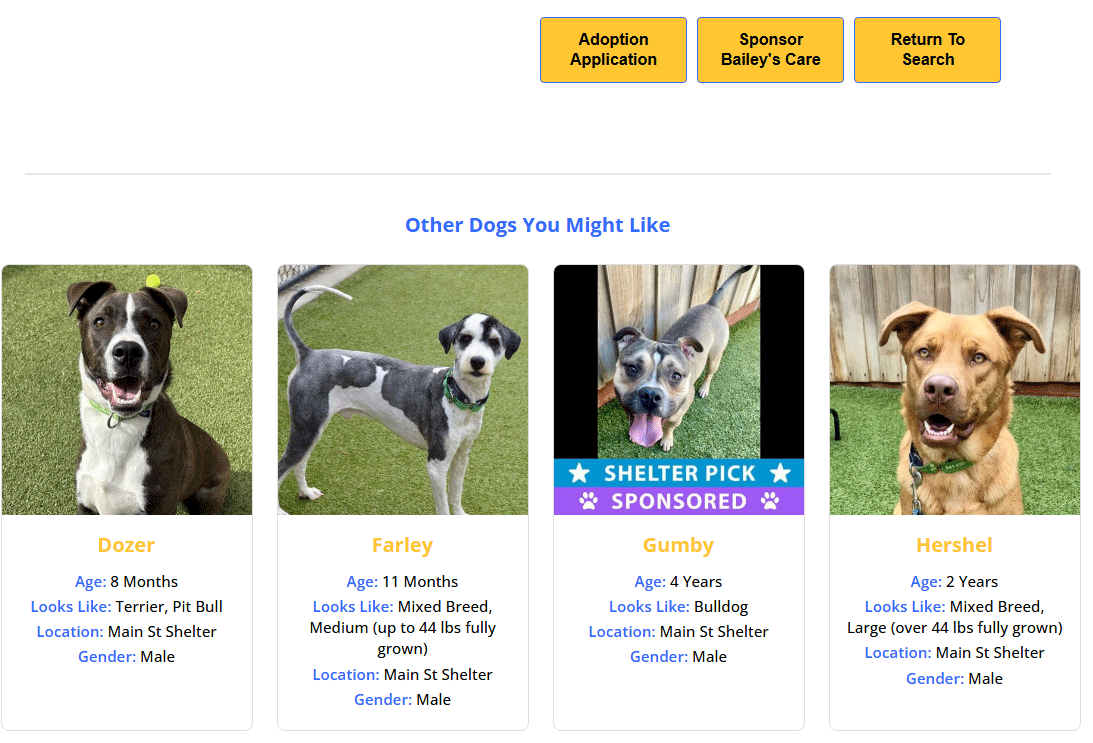
Task: Click the Farley name link
Action: tap(402, 545)
